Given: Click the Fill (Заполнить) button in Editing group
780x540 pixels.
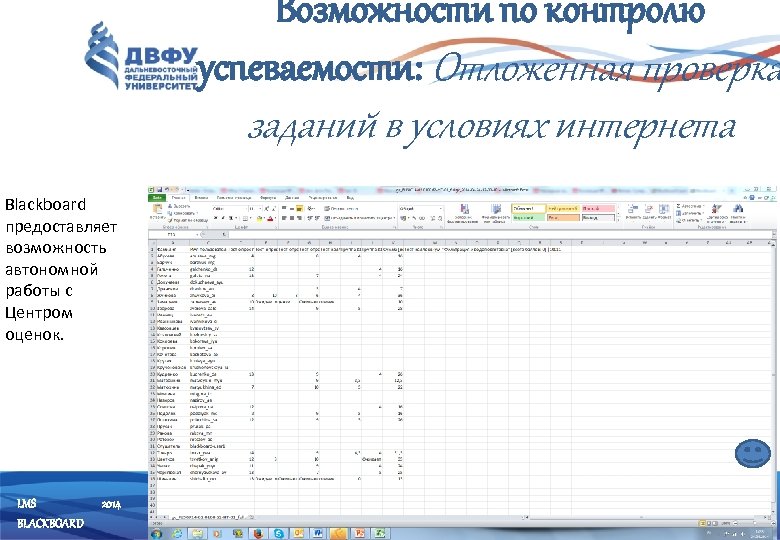Looking at the screenshot, I should (690, 213).
